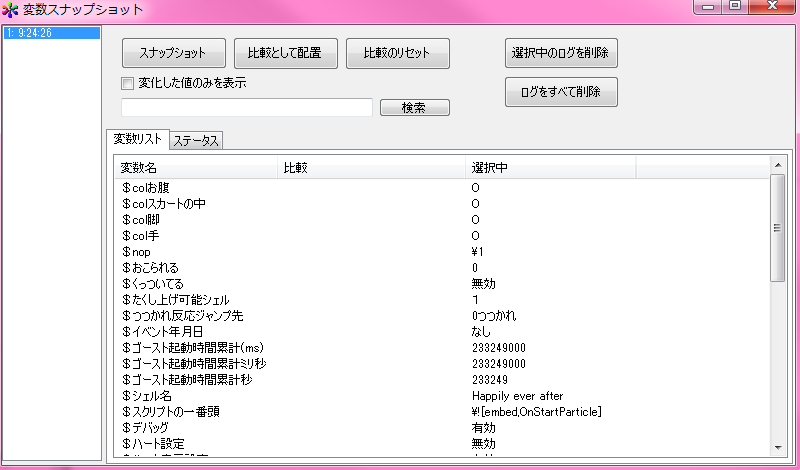Click the スナップショット button

pos(173,53)
